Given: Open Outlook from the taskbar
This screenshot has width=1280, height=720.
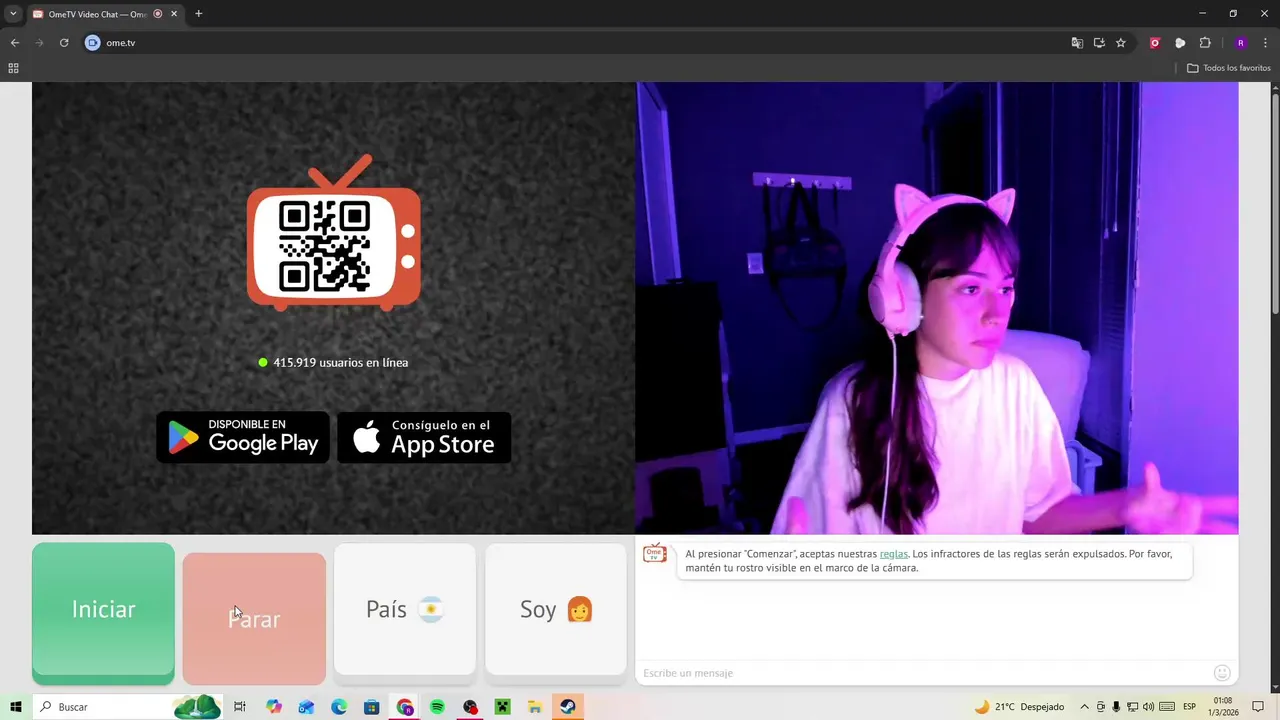Looking at the screenshot, I should click(306, 707).
